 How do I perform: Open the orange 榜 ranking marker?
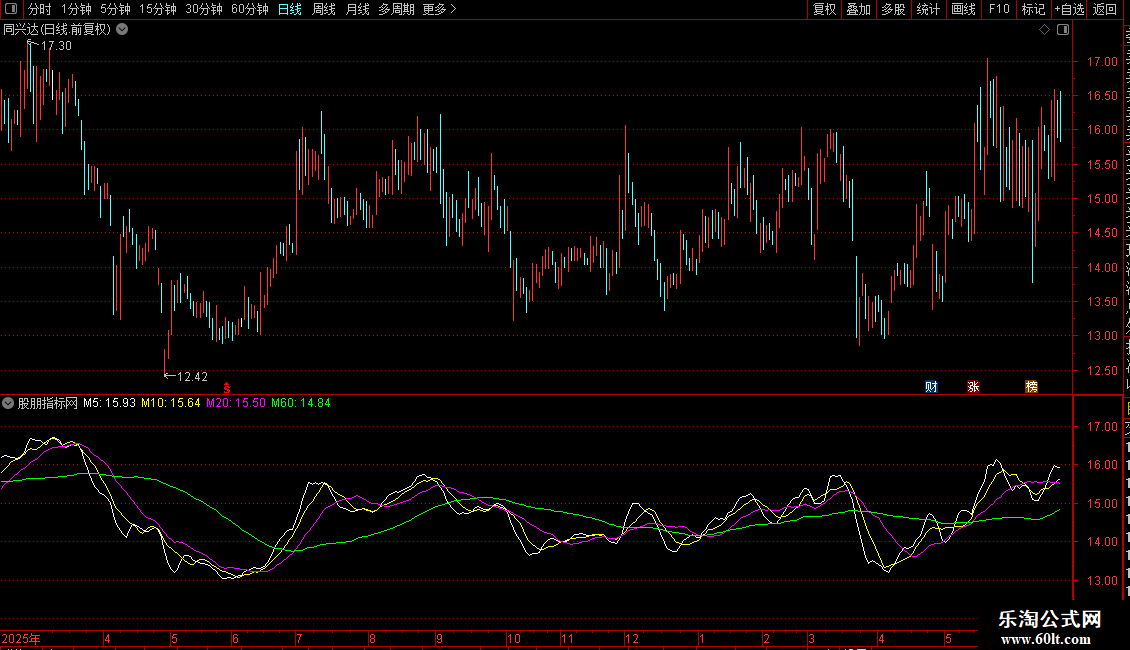click(x=1031, y=387)
